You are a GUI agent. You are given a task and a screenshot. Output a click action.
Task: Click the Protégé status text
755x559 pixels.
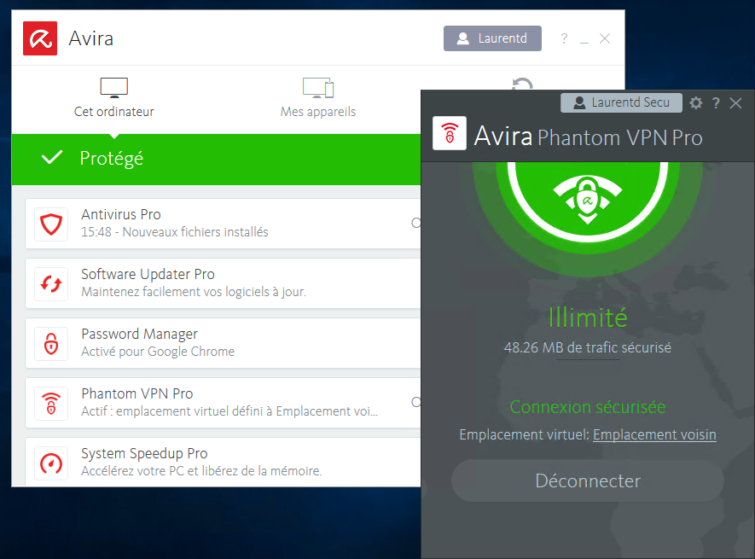pyautogui.click(x=112, y=158)
